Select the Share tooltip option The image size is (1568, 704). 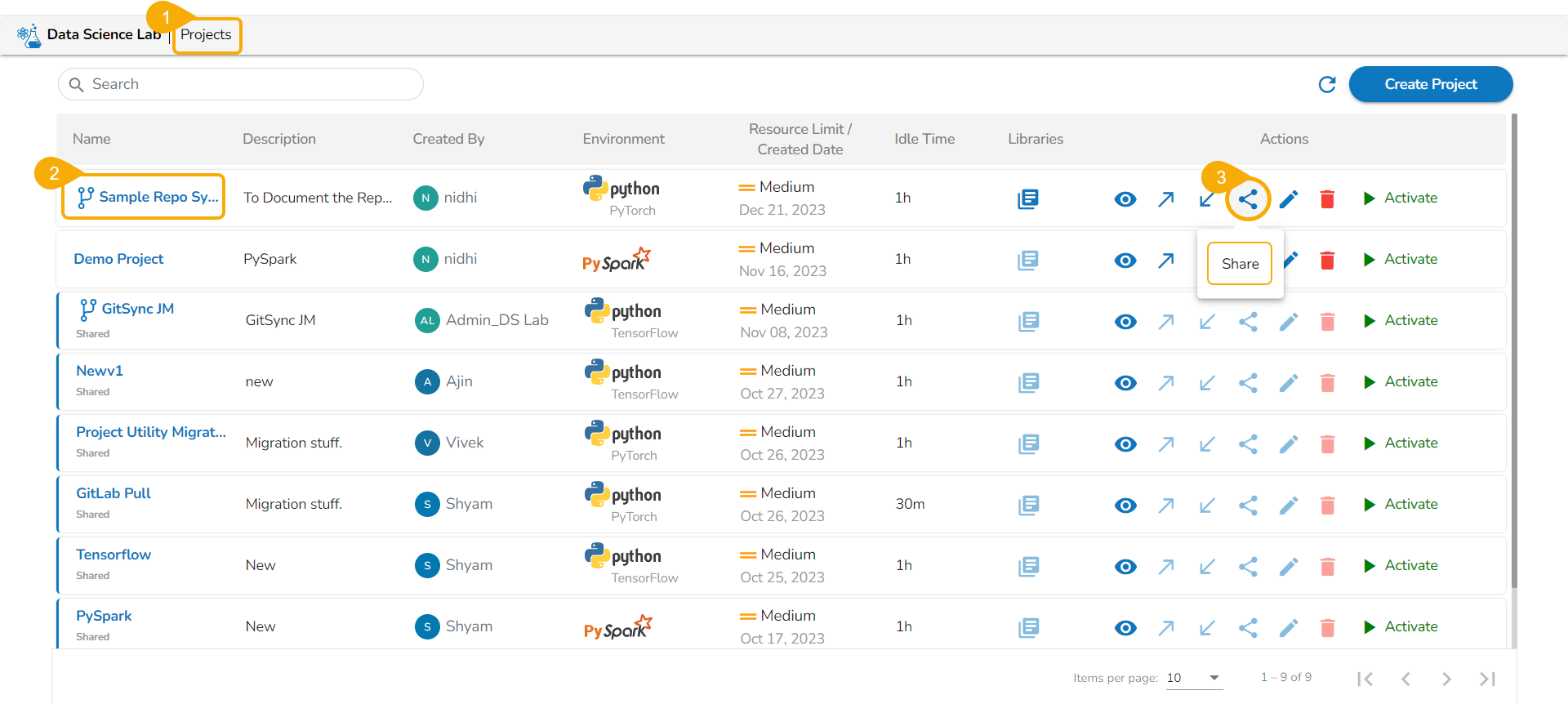tap(1240, 264)
